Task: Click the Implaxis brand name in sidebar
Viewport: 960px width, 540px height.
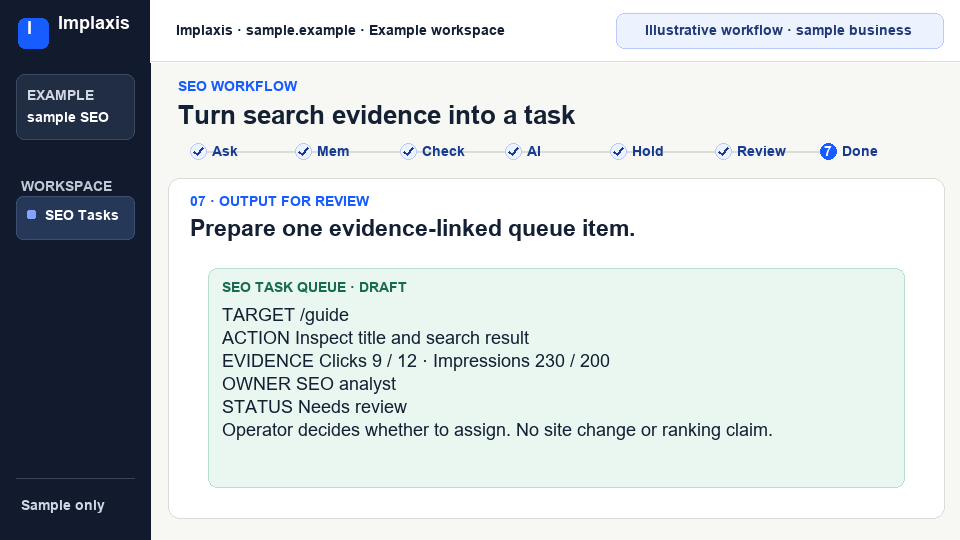Action: pyautogui.click(x=94, y=23)
